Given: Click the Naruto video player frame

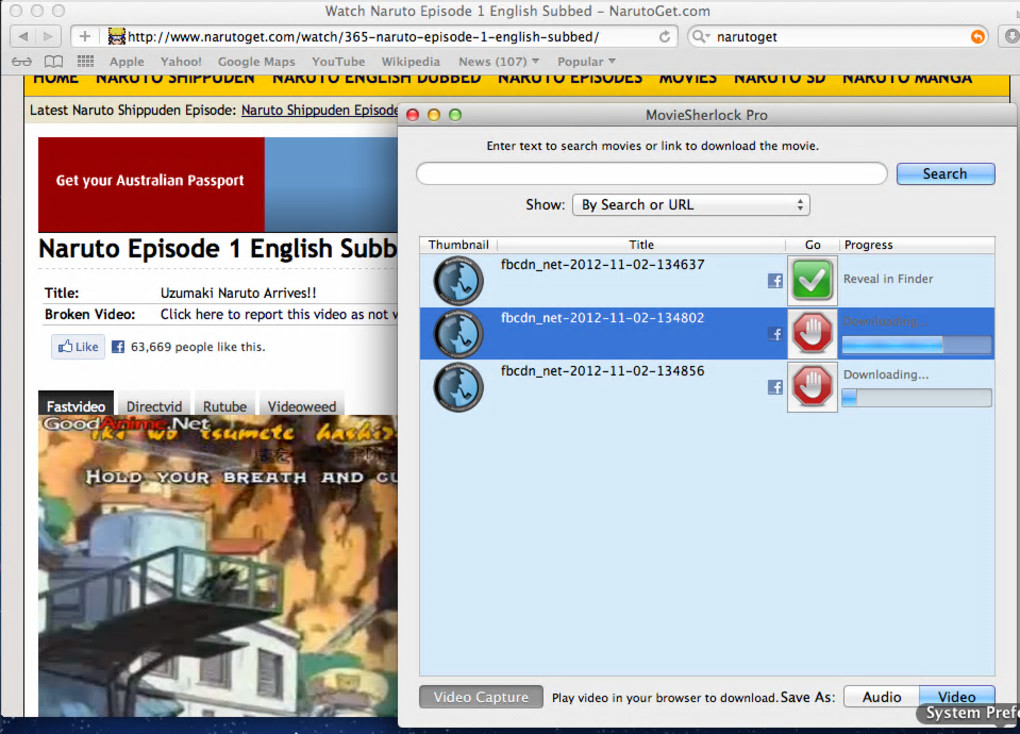Looking at the screenshot, I should tap(218, 566).
